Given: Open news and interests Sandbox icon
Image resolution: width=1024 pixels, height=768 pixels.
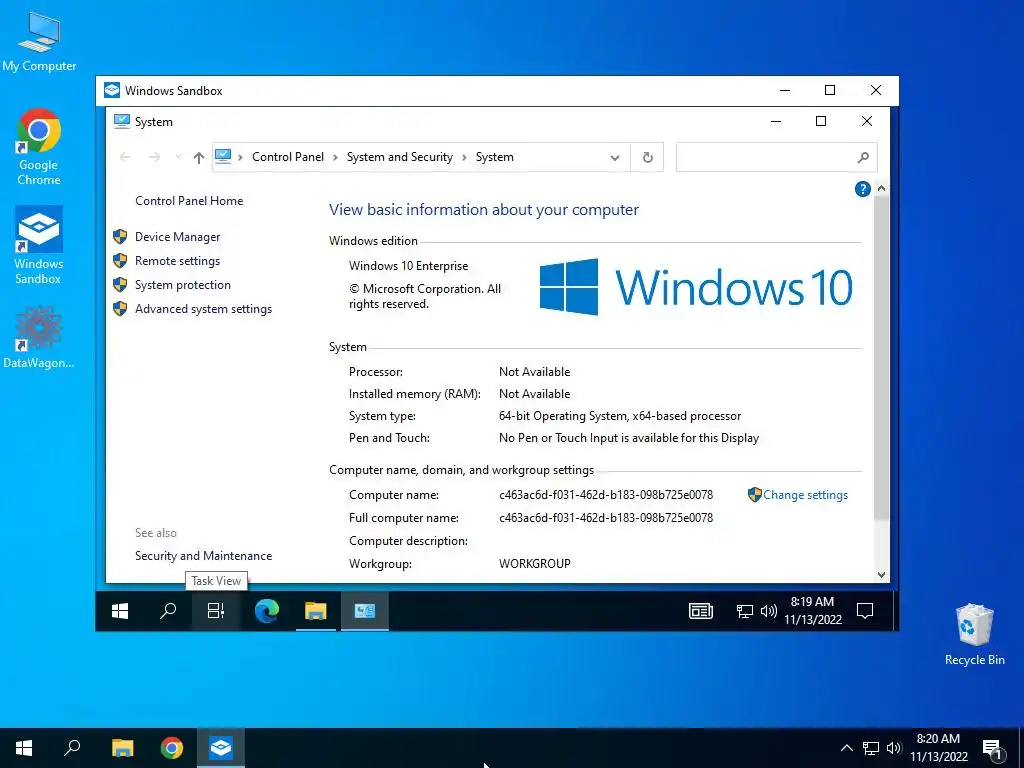Looking at the screenshot, I should (x=701, y=611).
